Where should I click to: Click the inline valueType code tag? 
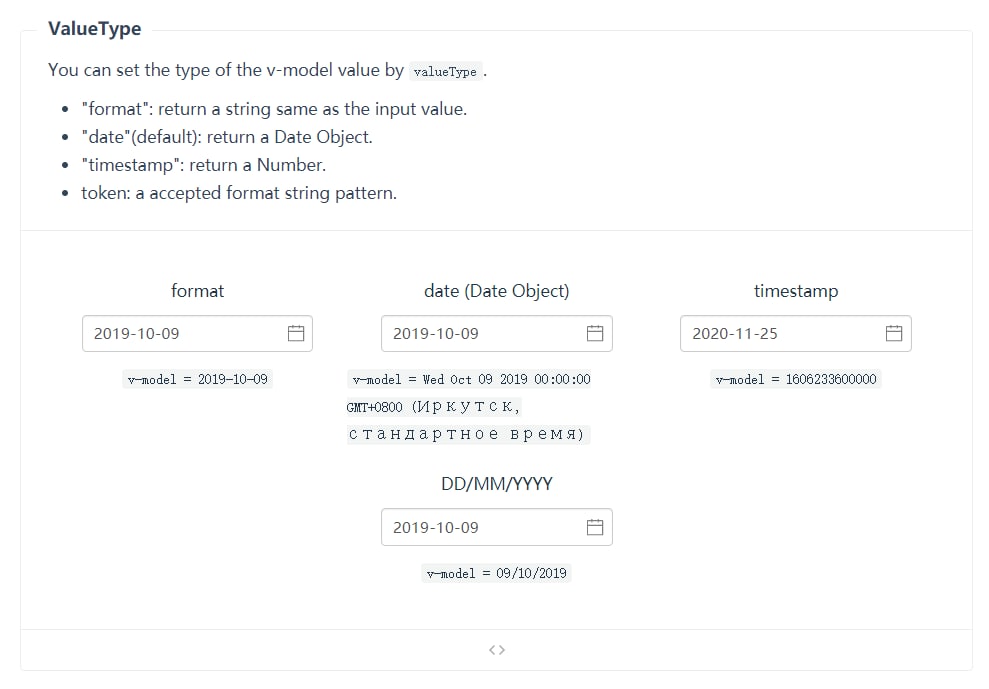[x=445, y=71]
